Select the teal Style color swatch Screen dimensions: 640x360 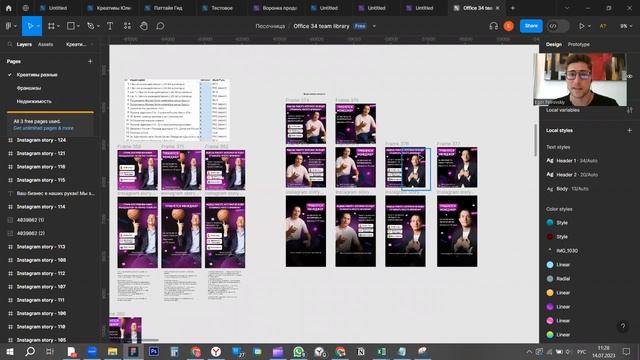click(x=550, y=222)
